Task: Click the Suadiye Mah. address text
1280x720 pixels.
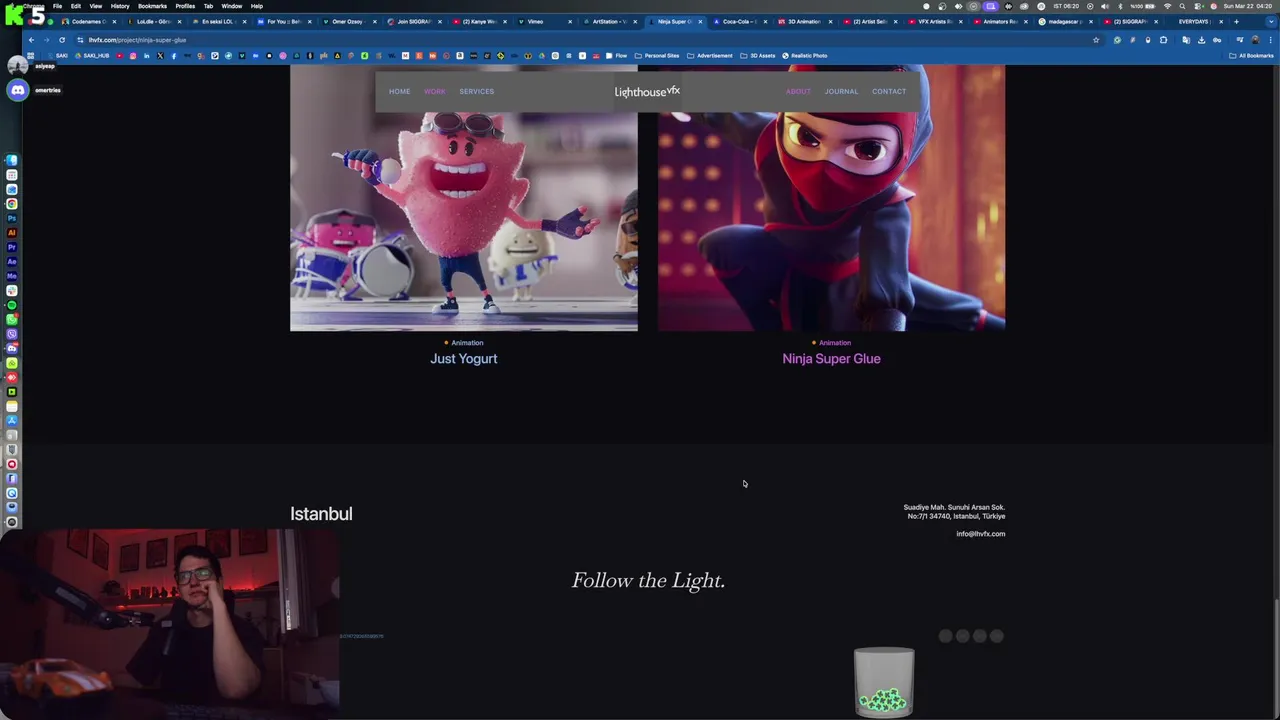Action: click(954, 512)
